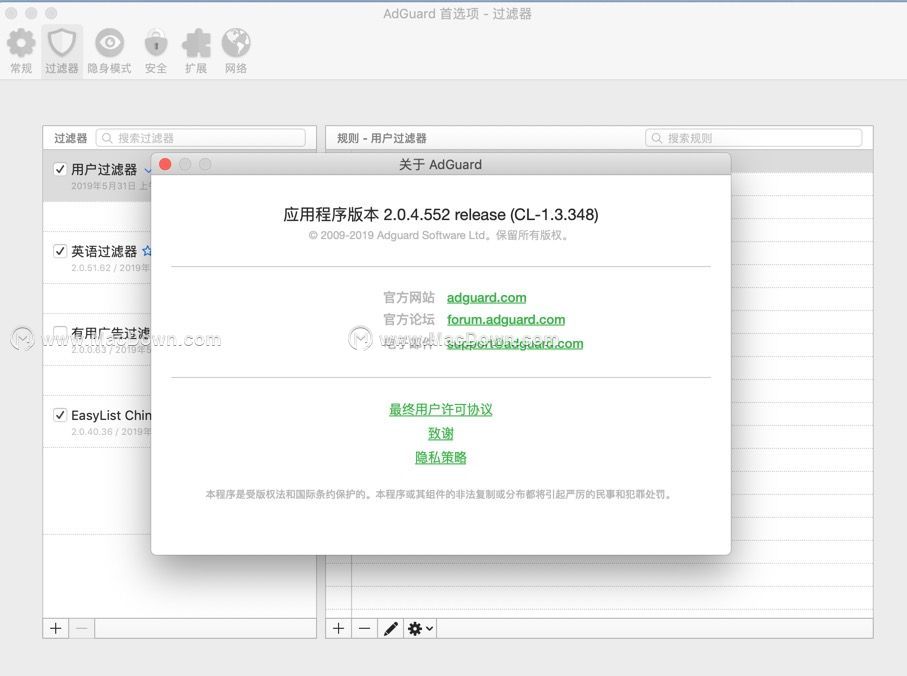Click the support@adguard.com email link
This screenshot has height=676, width=907.
(x=515, y=343)
